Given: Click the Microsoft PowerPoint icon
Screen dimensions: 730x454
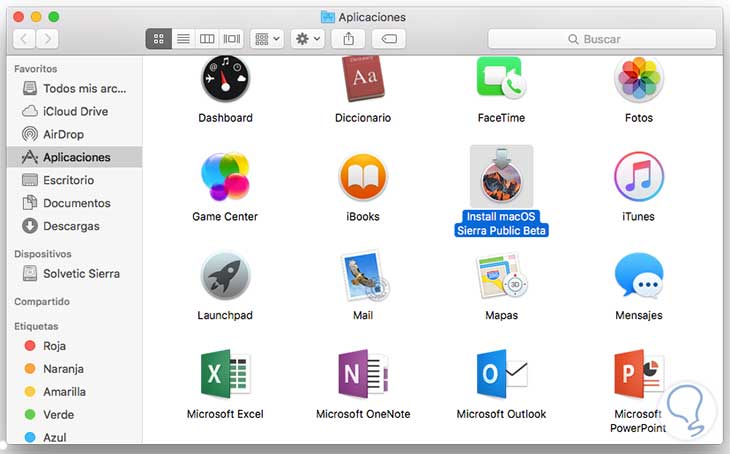Looking at the screenshot, I should 639,373.
